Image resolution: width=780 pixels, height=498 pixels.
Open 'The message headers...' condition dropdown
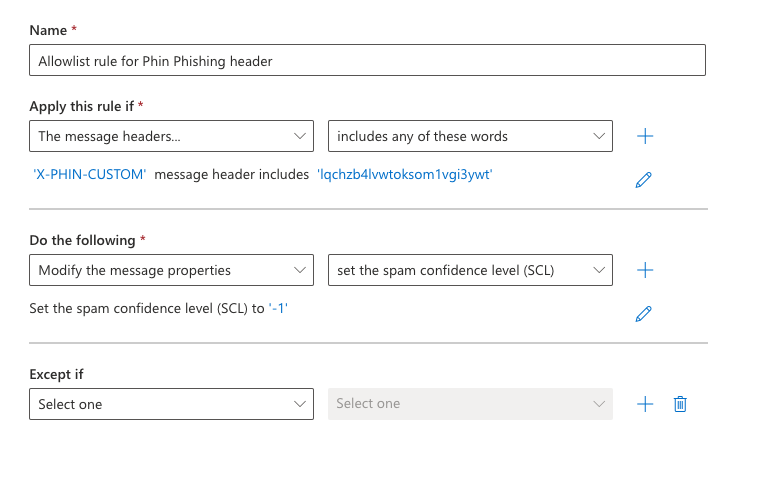(172, 136)
